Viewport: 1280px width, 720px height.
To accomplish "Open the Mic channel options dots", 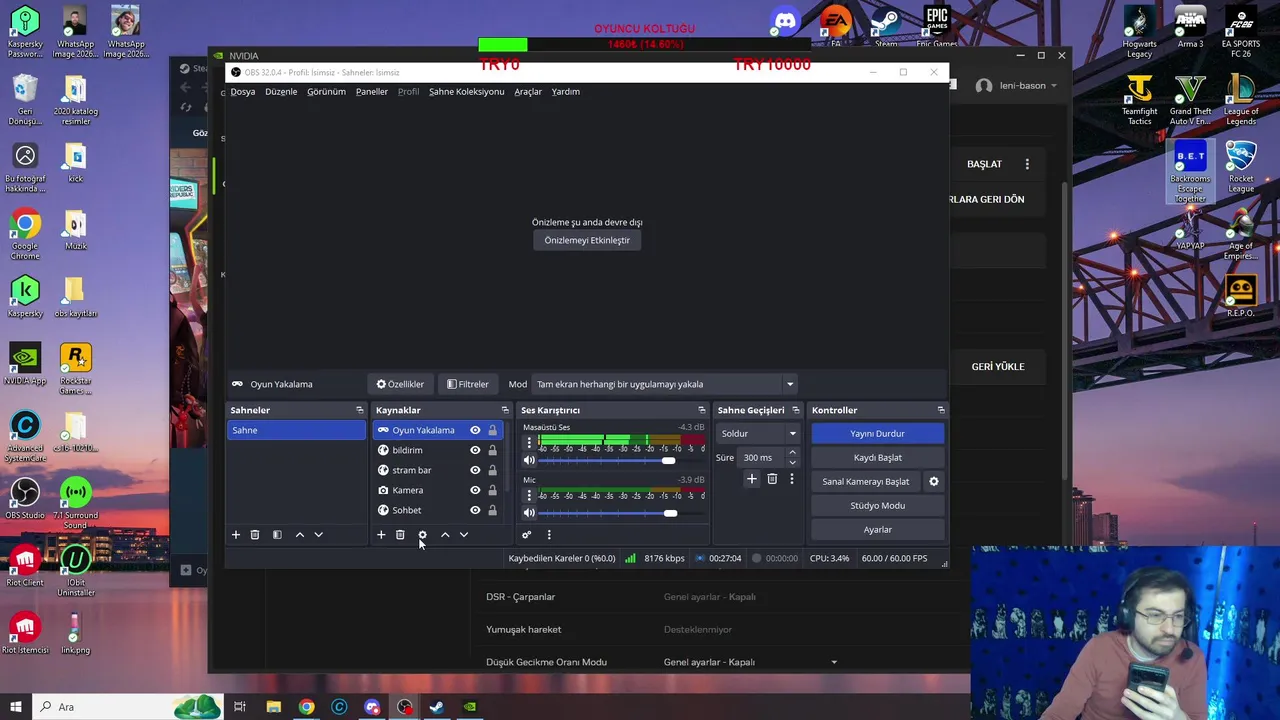I will 529,496.
